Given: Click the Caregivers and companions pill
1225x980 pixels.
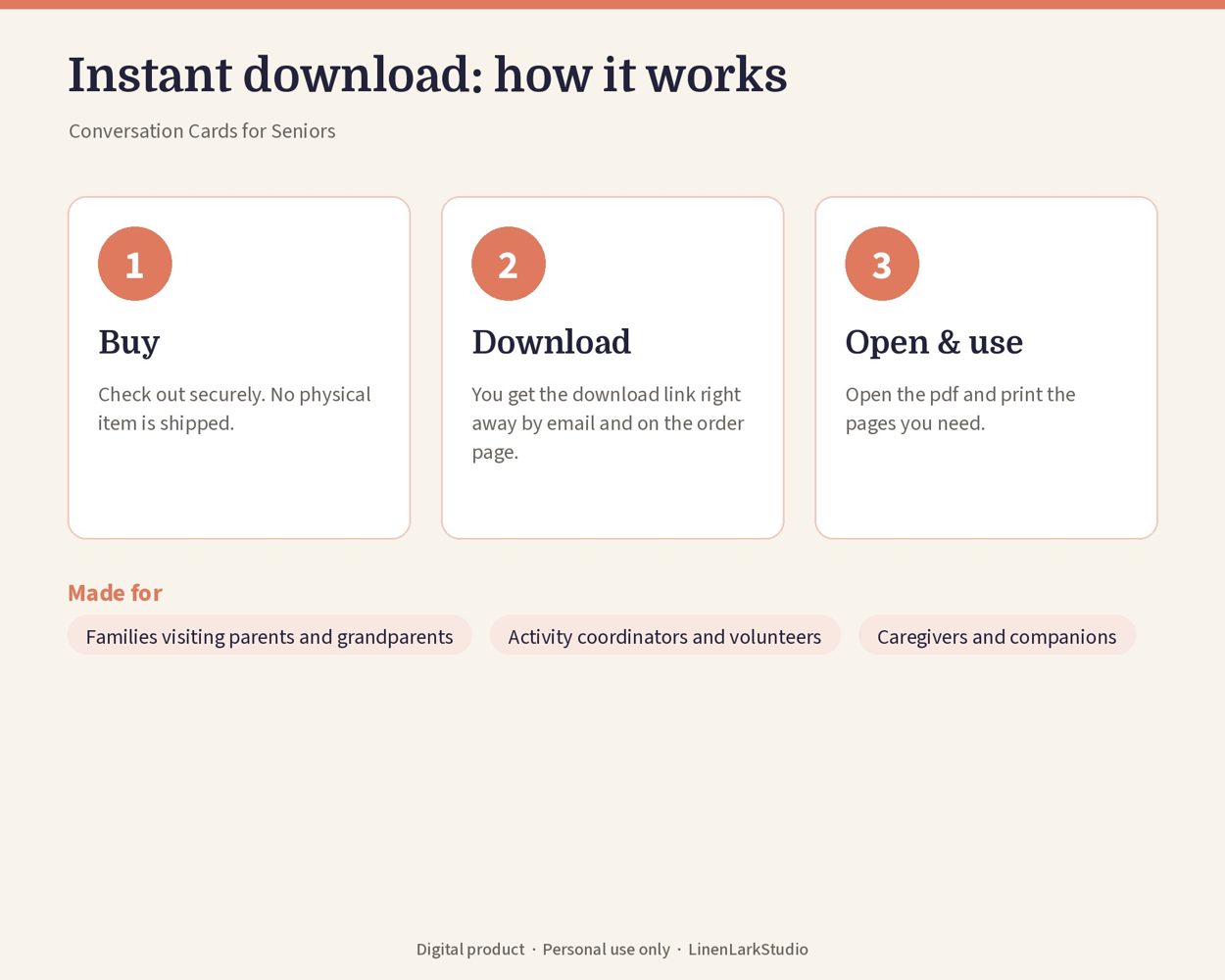Looking at the screenshot, I should point(997,636).
